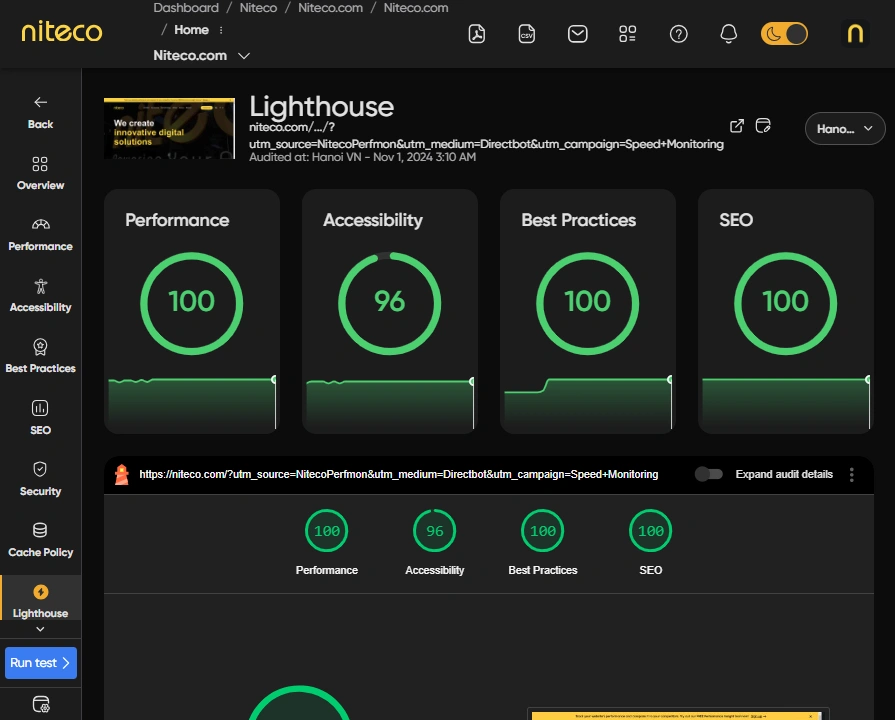The width and height of the screenshot is (895, 720).
Task: Open Cache Policy in sidebar
Action: (x=41, y=540)
